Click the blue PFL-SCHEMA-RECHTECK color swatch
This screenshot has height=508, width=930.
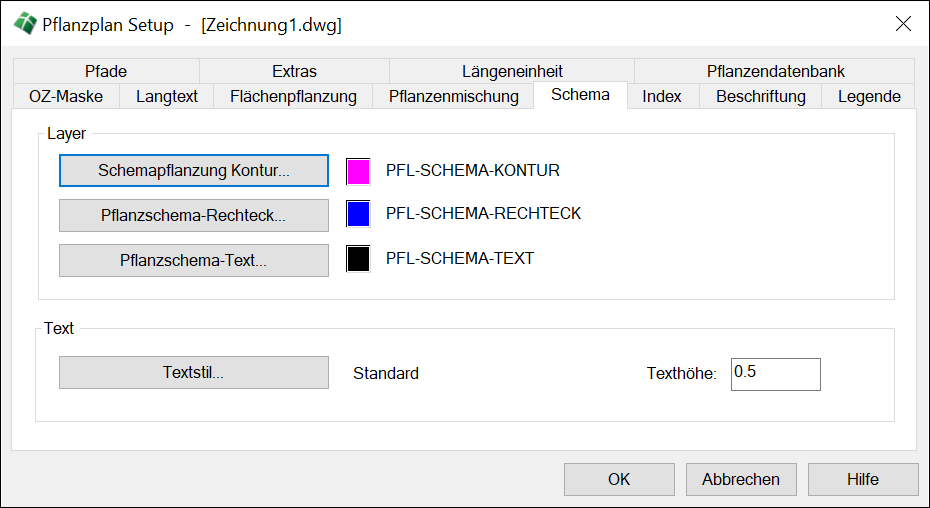[358, 214]
